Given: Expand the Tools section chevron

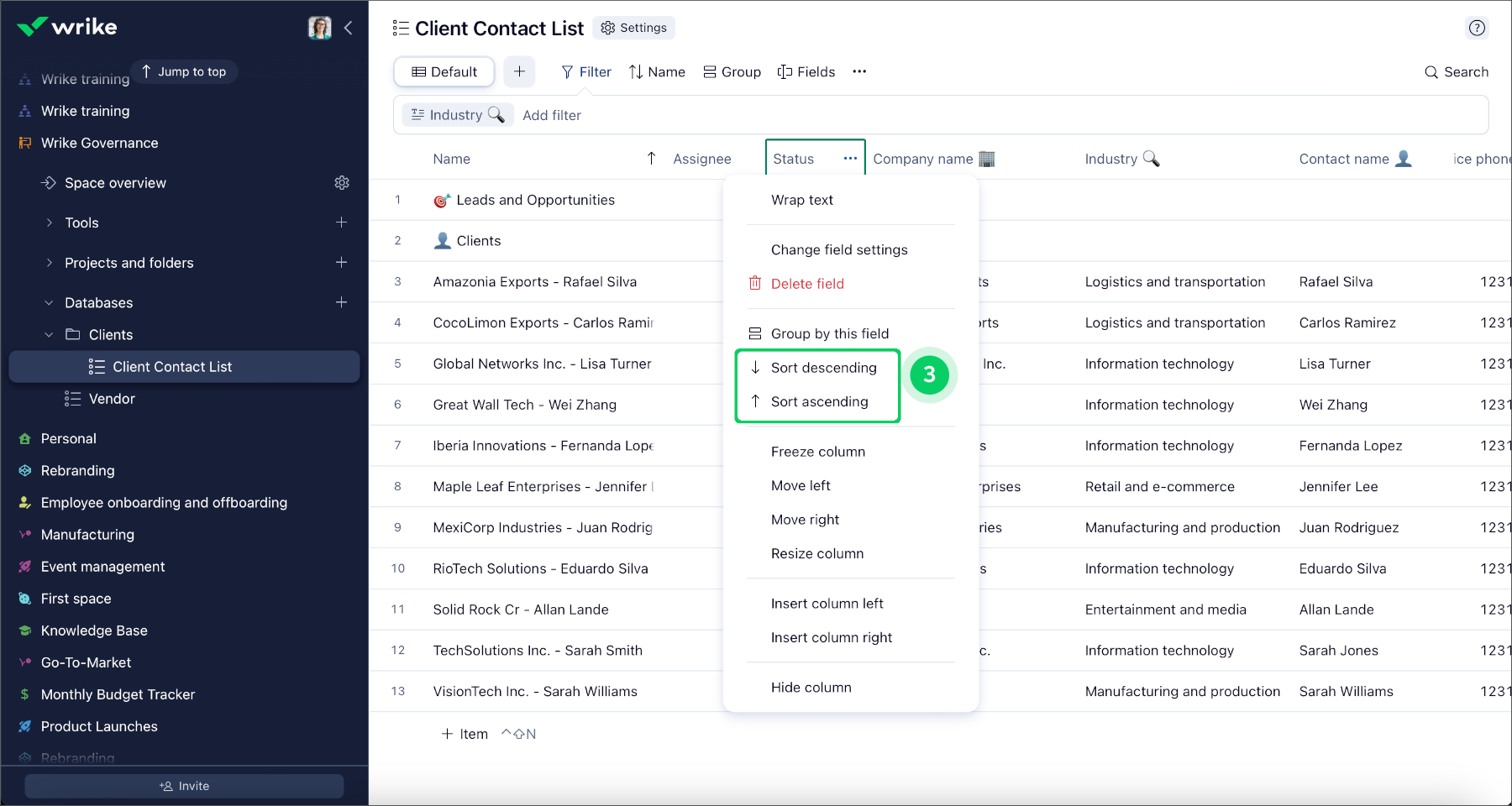Looking at the screenshot, I should click(49, 222).
